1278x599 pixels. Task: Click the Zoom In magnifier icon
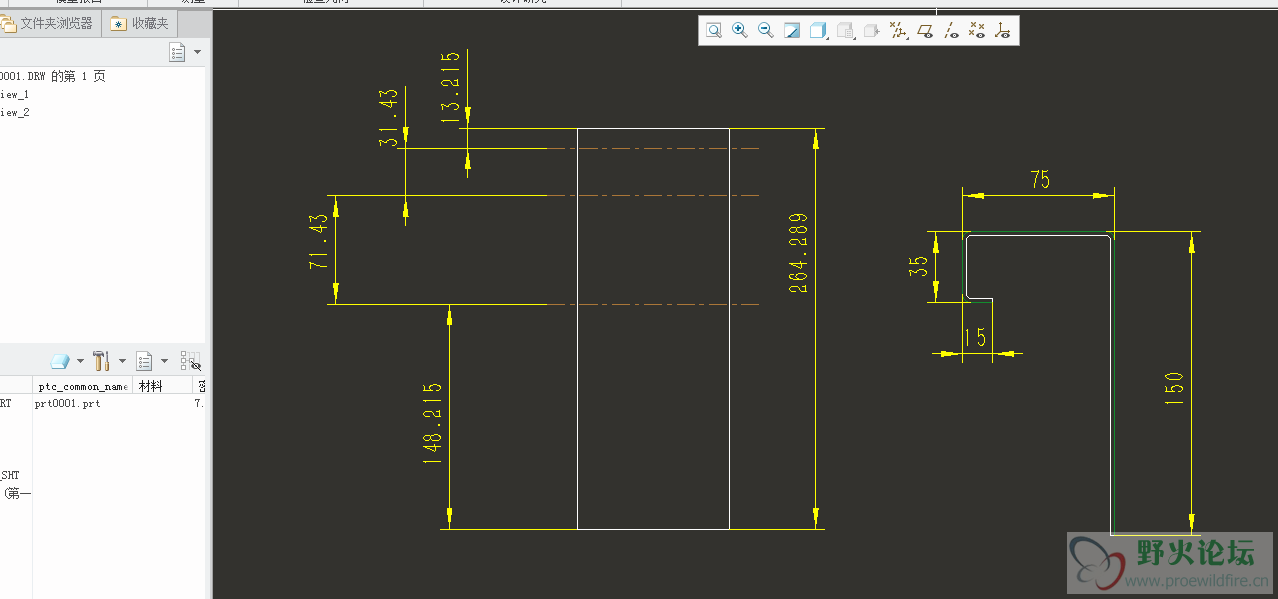740,31
